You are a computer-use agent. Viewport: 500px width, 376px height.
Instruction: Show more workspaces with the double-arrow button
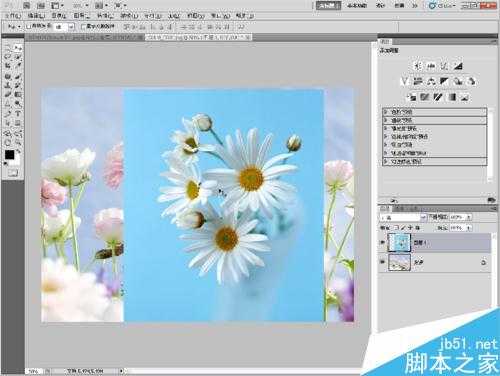(415, 5)
